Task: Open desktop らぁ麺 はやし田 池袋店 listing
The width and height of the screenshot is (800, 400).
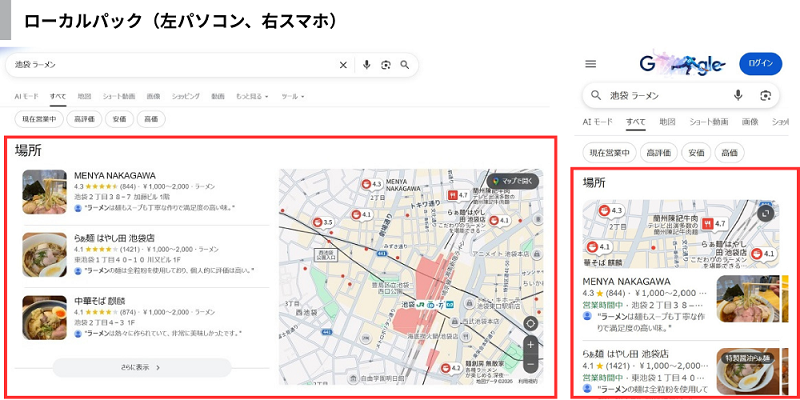Action: pos(114,238)
